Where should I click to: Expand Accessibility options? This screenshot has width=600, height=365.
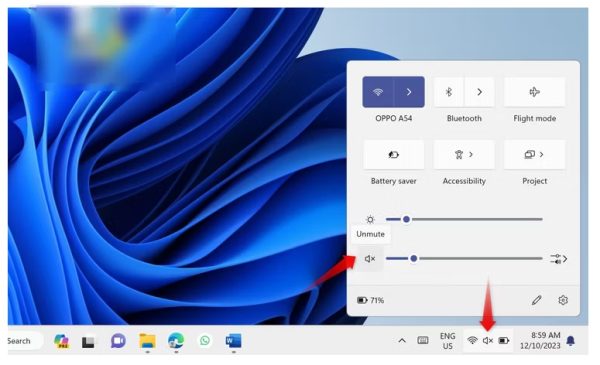[464, 155]
